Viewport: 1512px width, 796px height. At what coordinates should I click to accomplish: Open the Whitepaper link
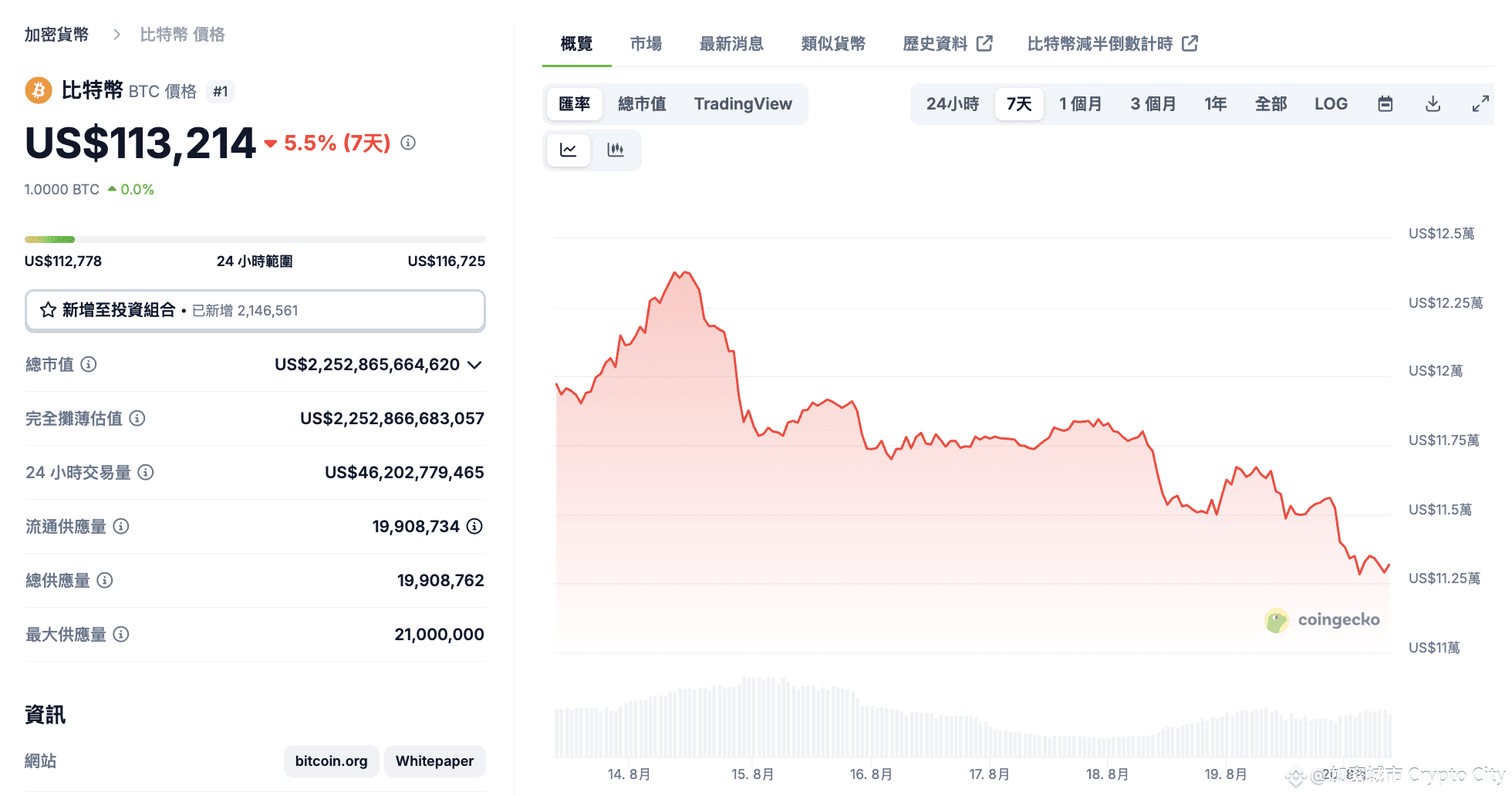[x=435, y=761]
